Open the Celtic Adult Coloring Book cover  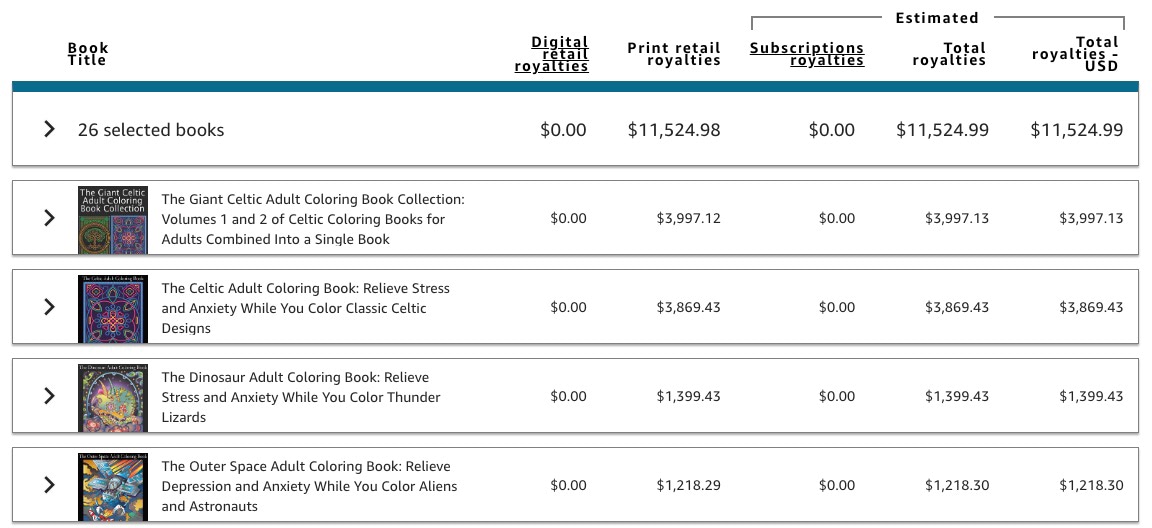pyautogui.click(x=113, y=308)
